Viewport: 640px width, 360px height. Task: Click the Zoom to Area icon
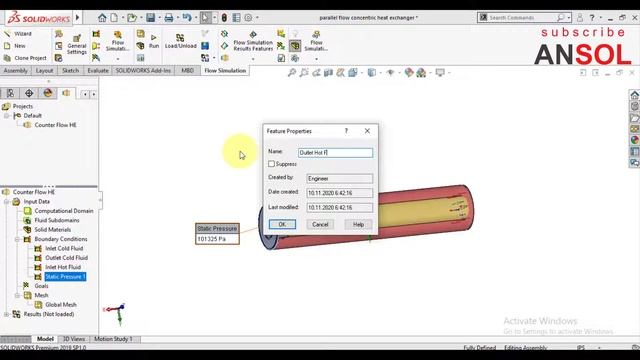click(x=304, y=73)
